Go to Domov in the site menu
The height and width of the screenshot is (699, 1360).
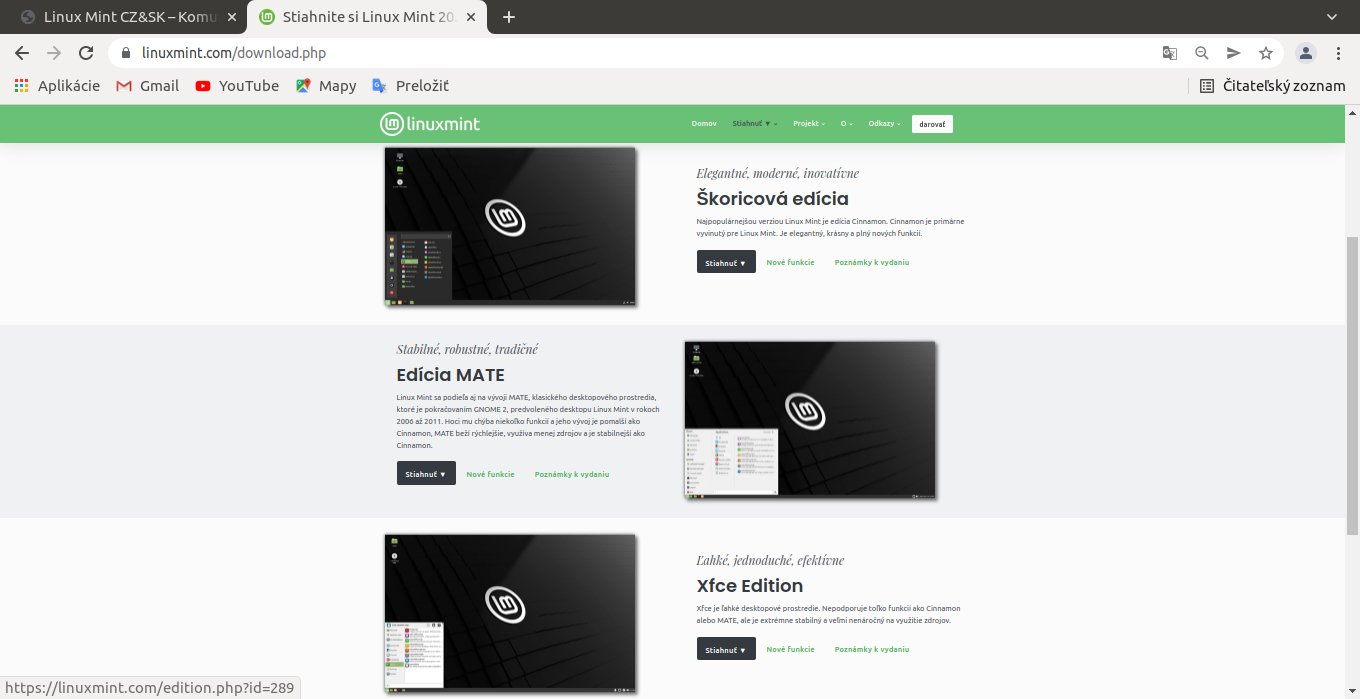point(704,124)
